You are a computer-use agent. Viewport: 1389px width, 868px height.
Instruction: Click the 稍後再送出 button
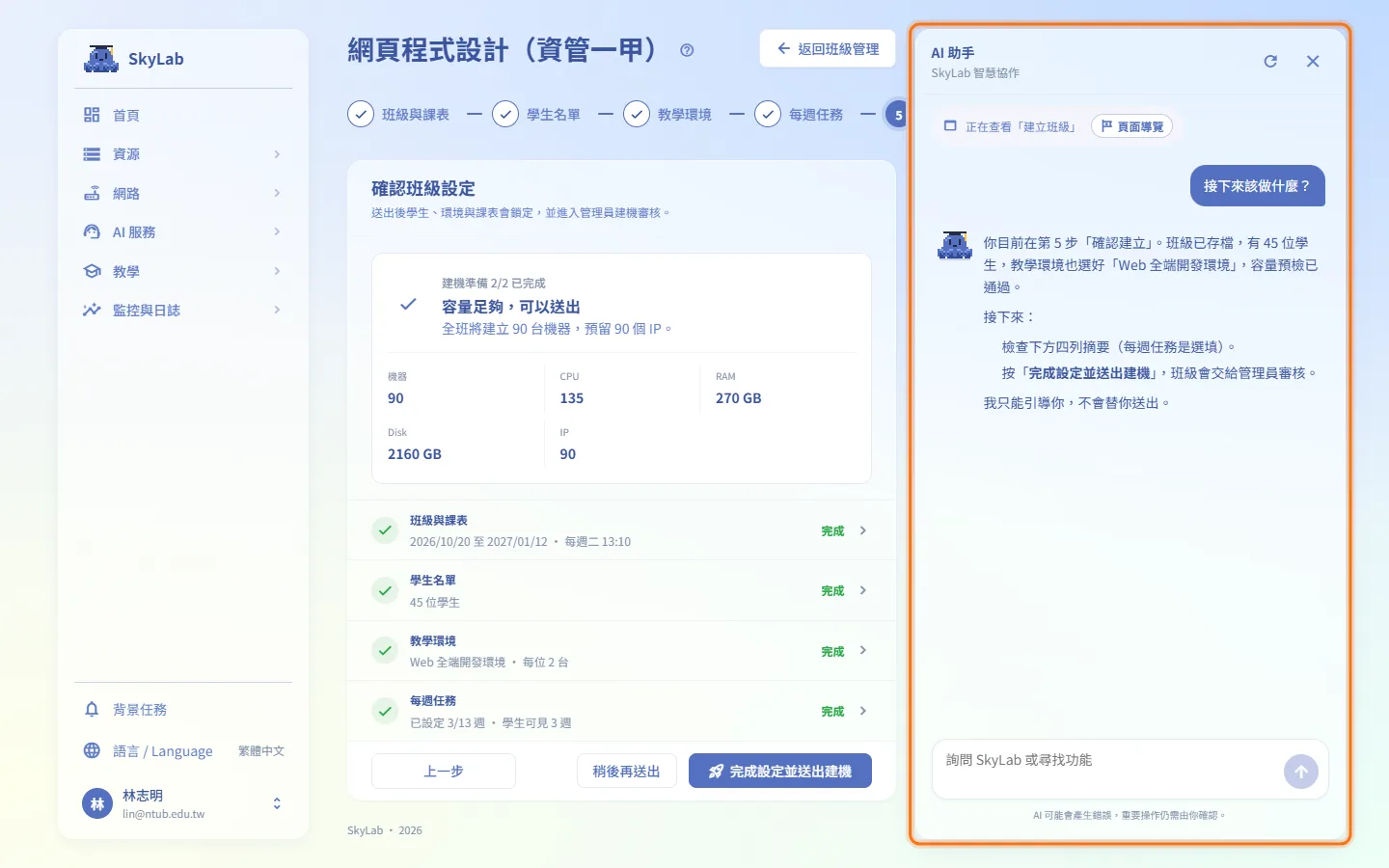(x=627, y=771)
